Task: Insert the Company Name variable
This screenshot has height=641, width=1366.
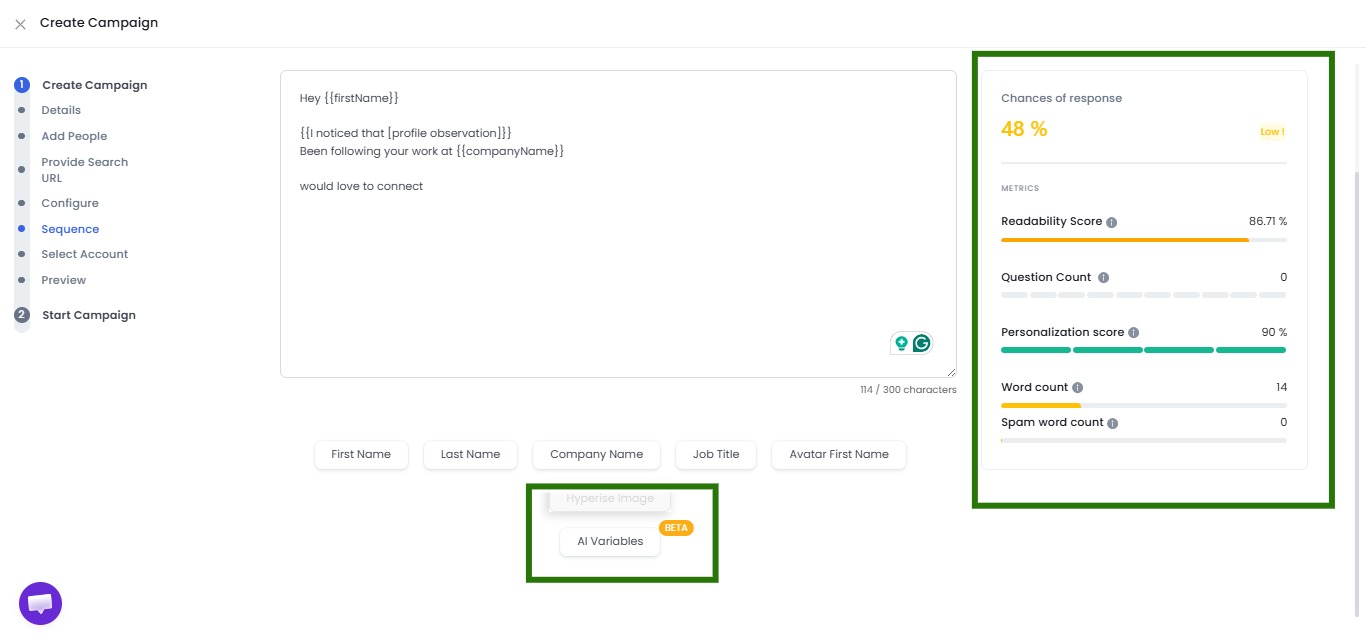Action: tap(596, 454)
